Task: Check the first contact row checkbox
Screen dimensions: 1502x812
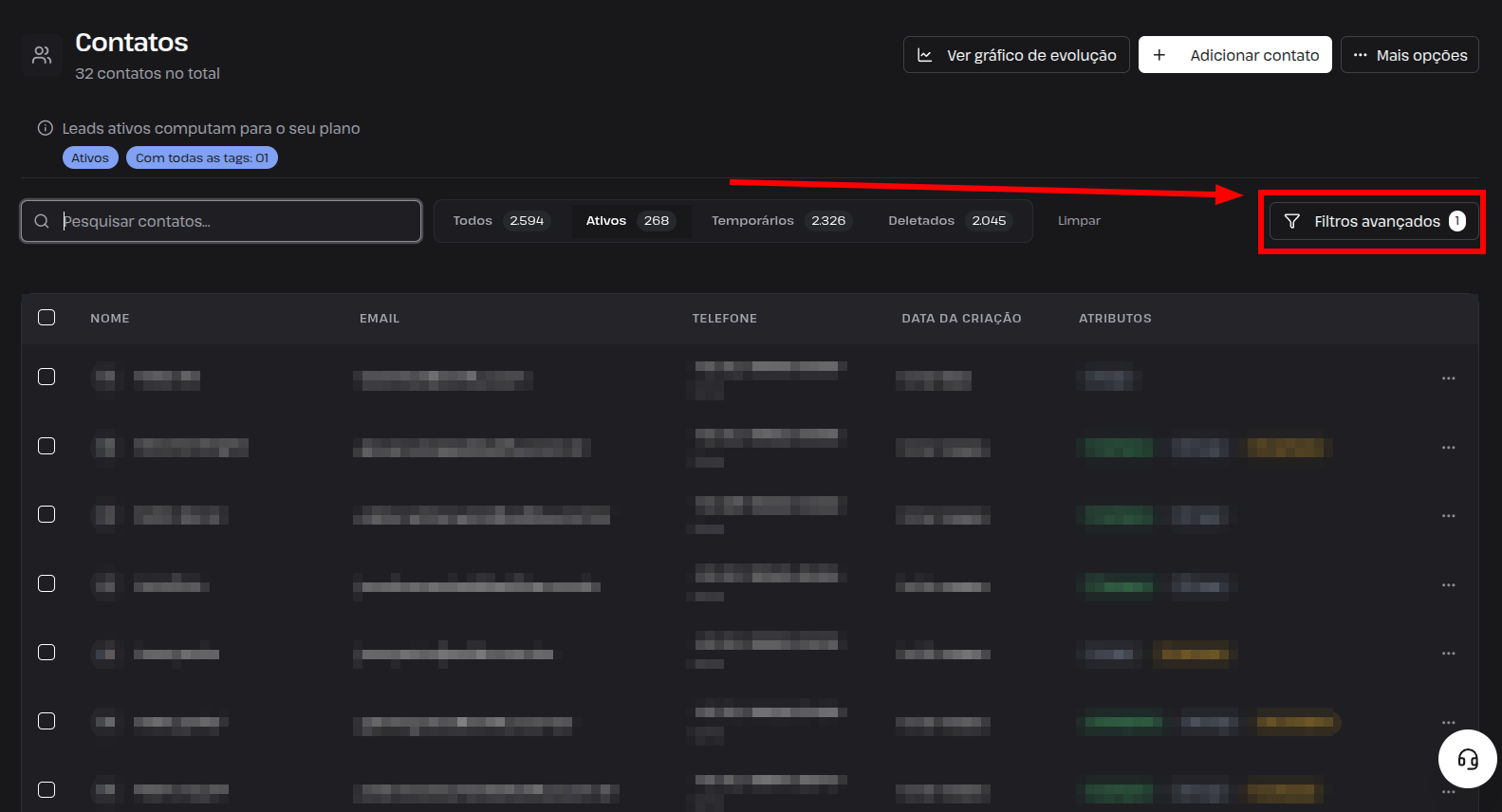Action: pos(46,377)
